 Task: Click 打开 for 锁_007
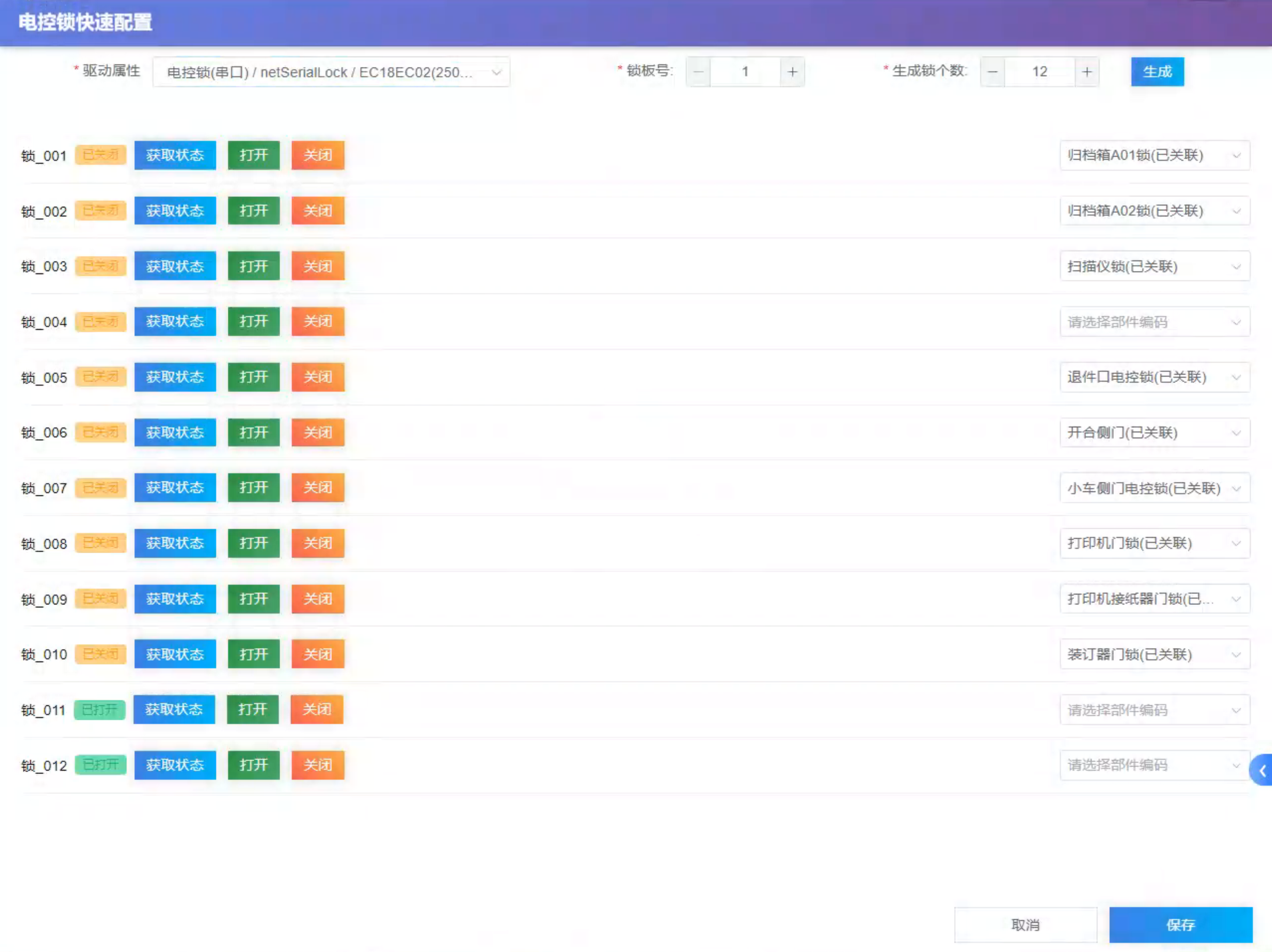pyautogui.click(x=254, y=487)
